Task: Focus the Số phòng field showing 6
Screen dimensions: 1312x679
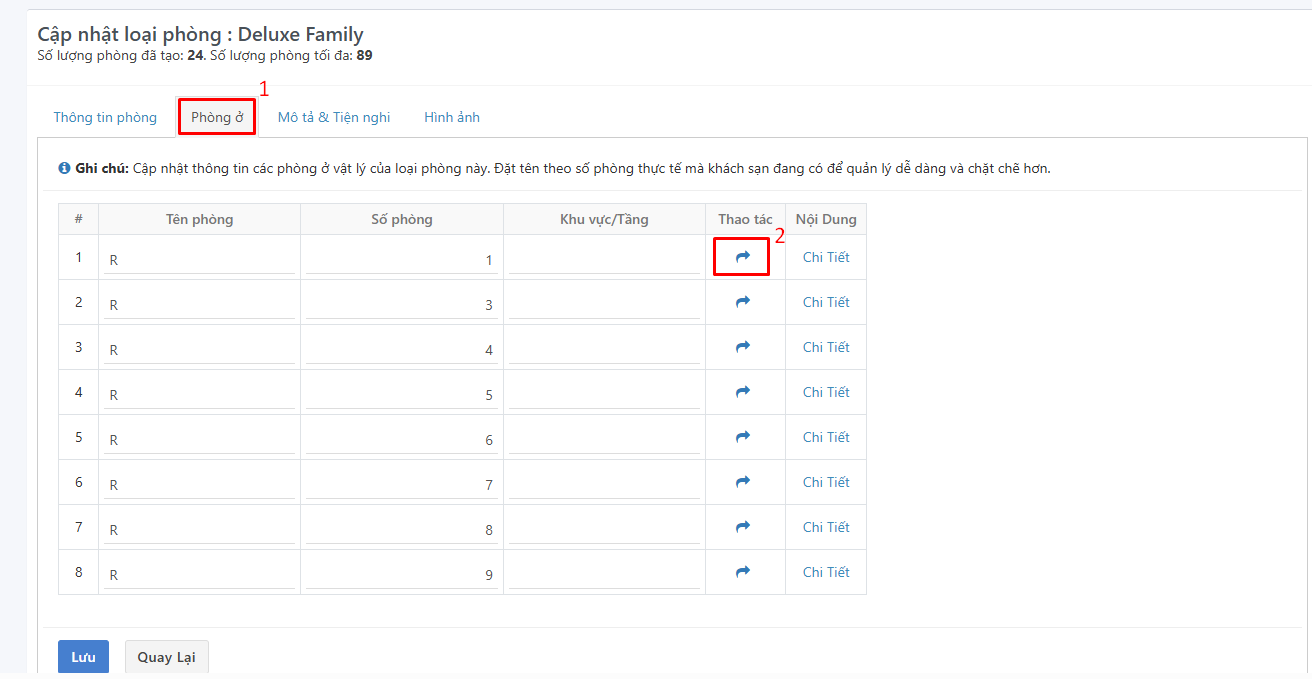Action: click(x=402, y=439)
